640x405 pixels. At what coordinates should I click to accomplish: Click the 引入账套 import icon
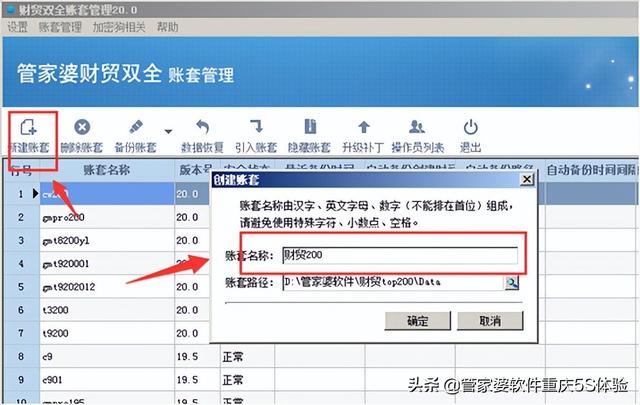tap(256, 127)
